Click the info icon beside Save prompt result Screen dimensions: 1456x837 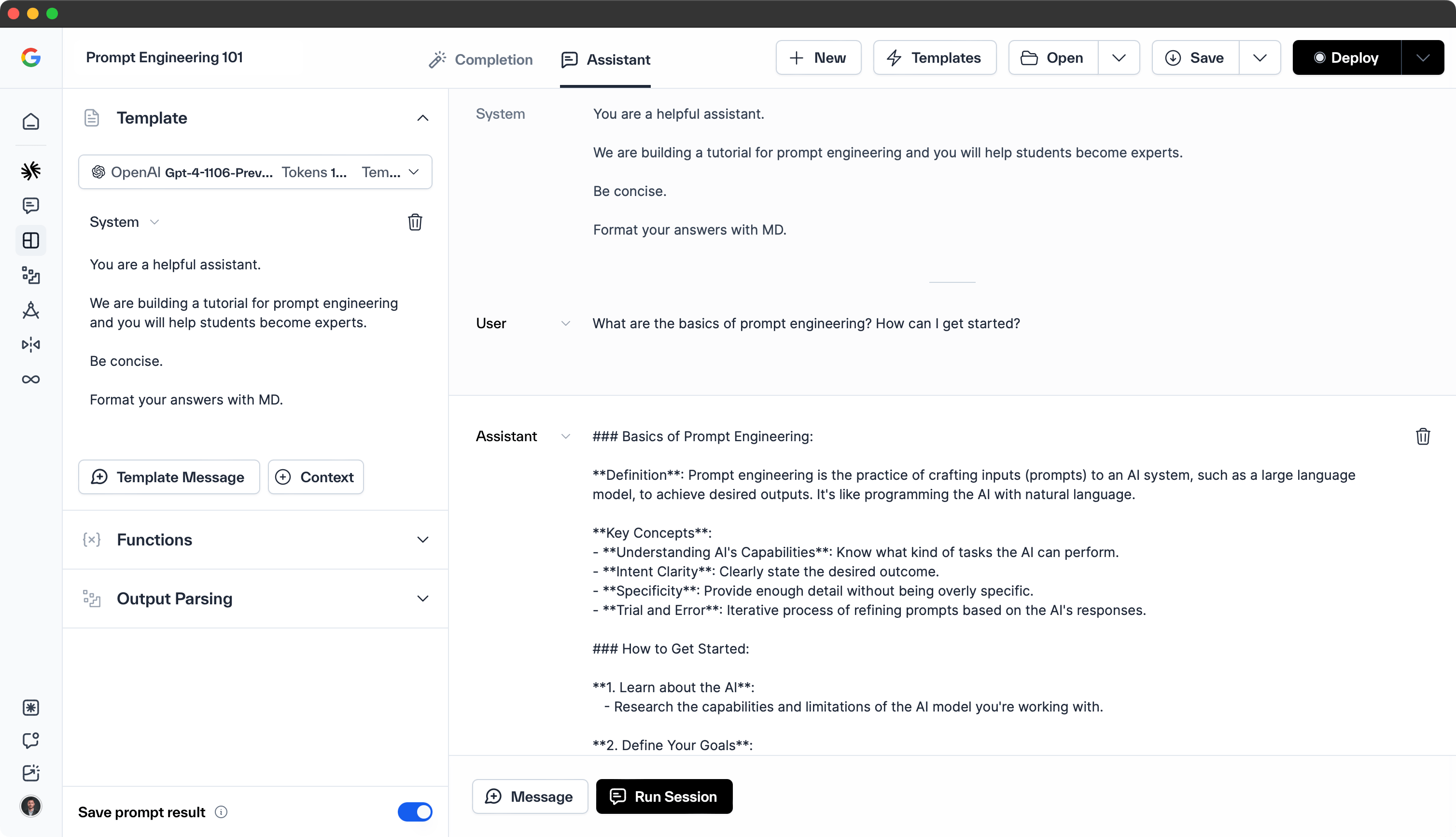pyautogui.click(x=221, y=812)
